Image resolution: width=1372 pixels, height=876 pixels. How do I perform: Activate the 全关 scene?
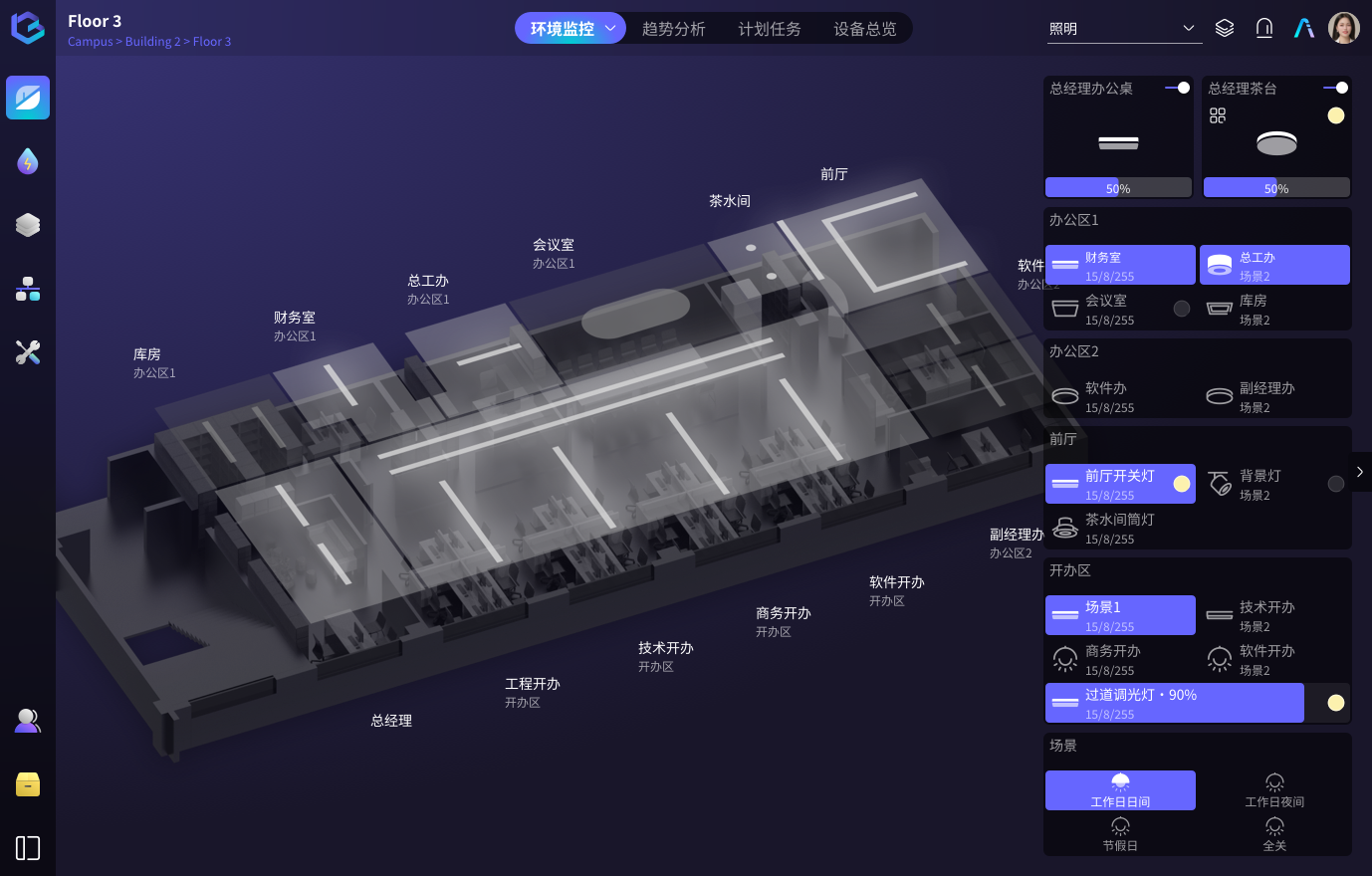point(1274,834)
